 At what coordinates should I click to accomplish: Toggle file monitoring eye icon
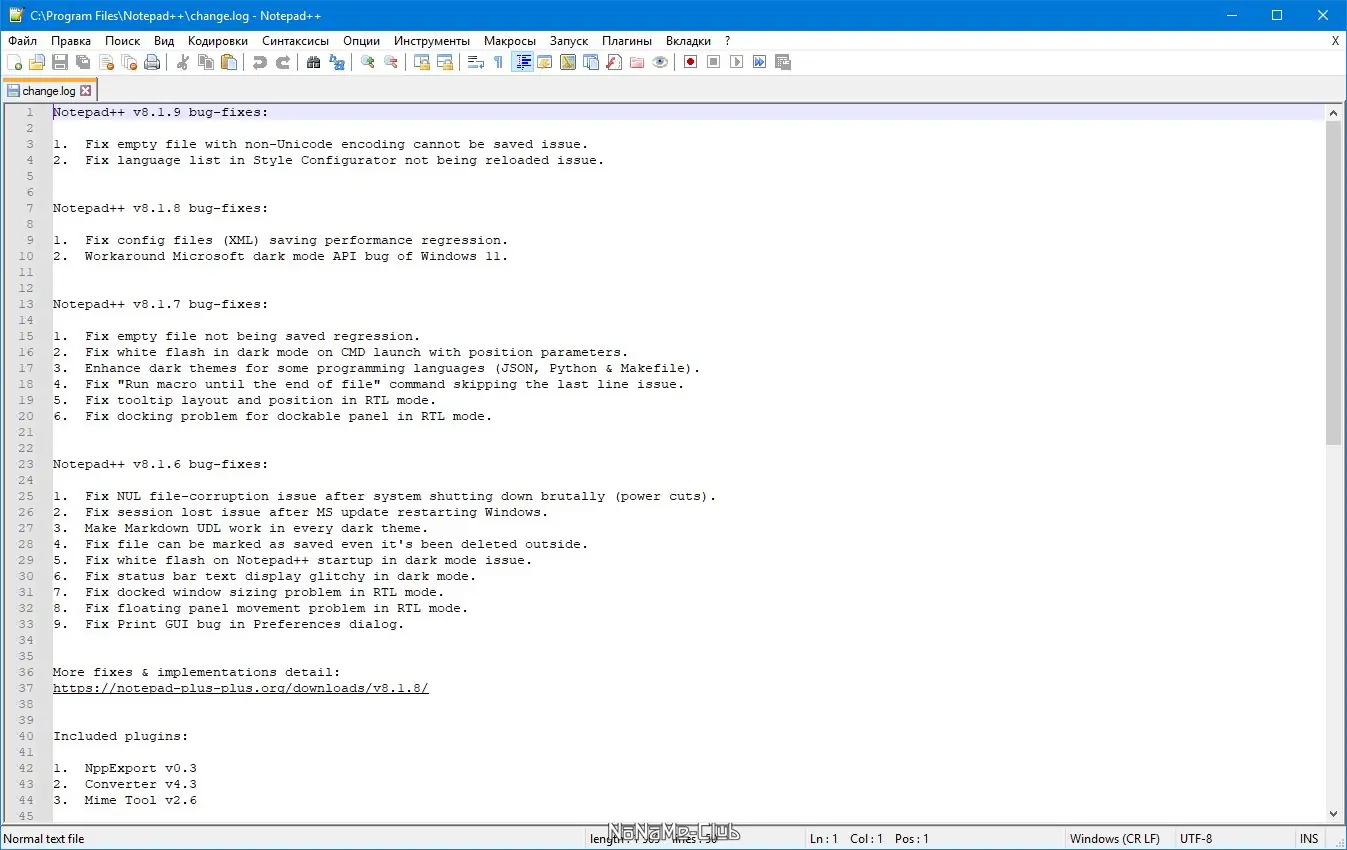660,62
